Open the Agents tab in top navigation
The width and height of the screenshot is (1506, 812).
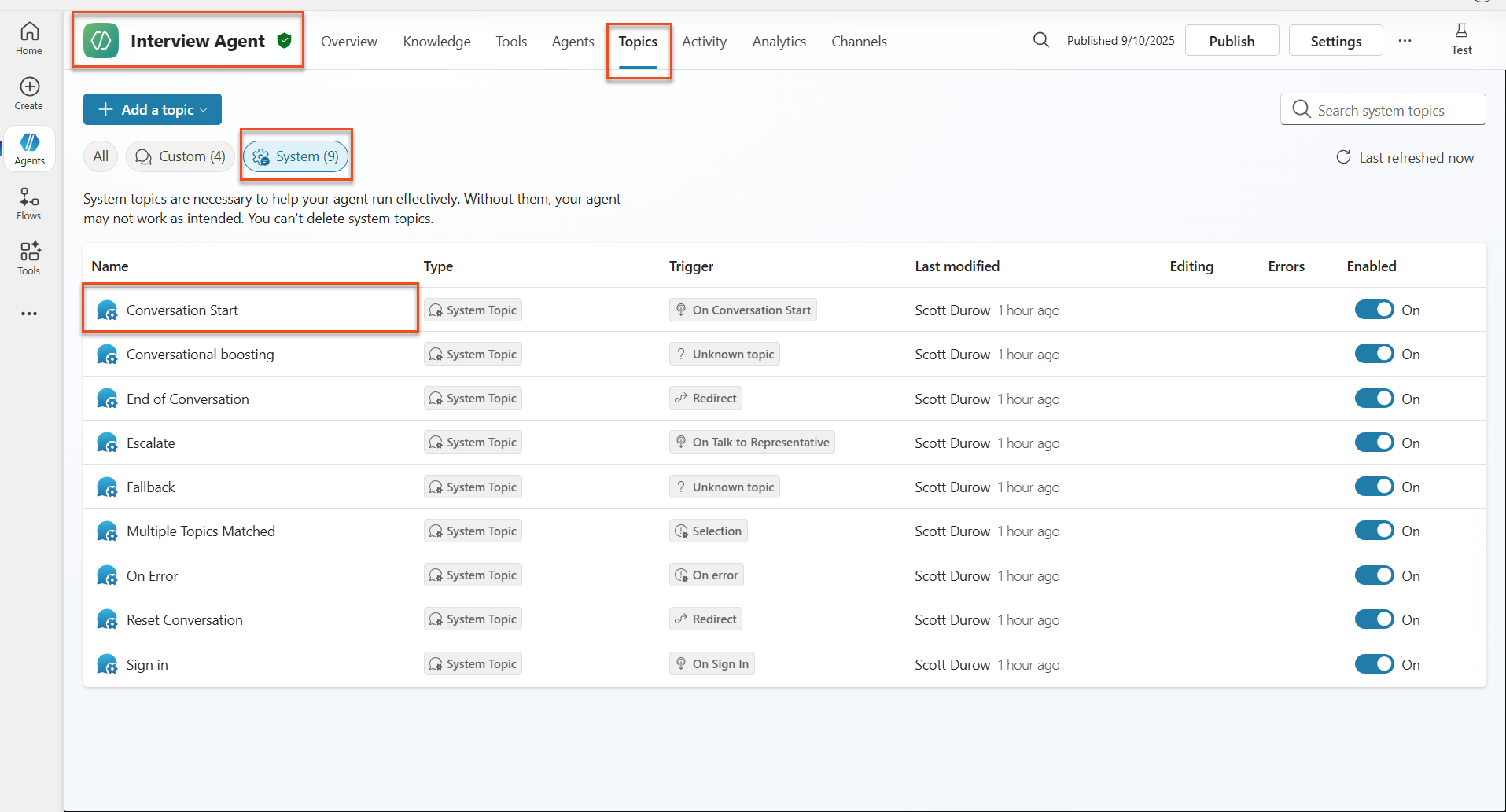coord(573,42)
